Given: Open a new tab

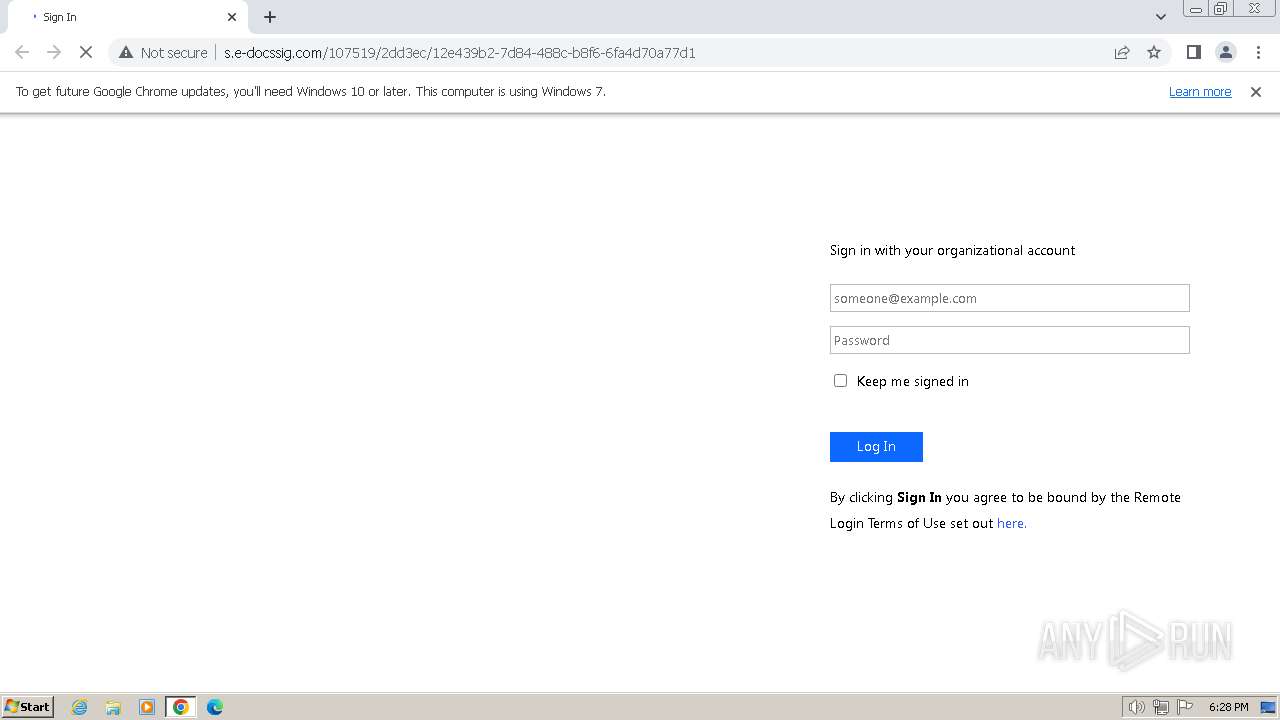Looking at the screenshot, I should [x=270, y=17].
